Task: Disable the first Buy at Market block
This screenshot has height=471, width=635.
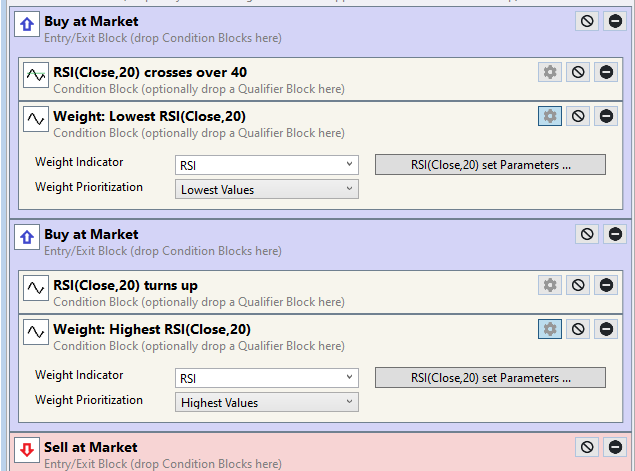Action: pyautogui.click(x=587, y=21)
